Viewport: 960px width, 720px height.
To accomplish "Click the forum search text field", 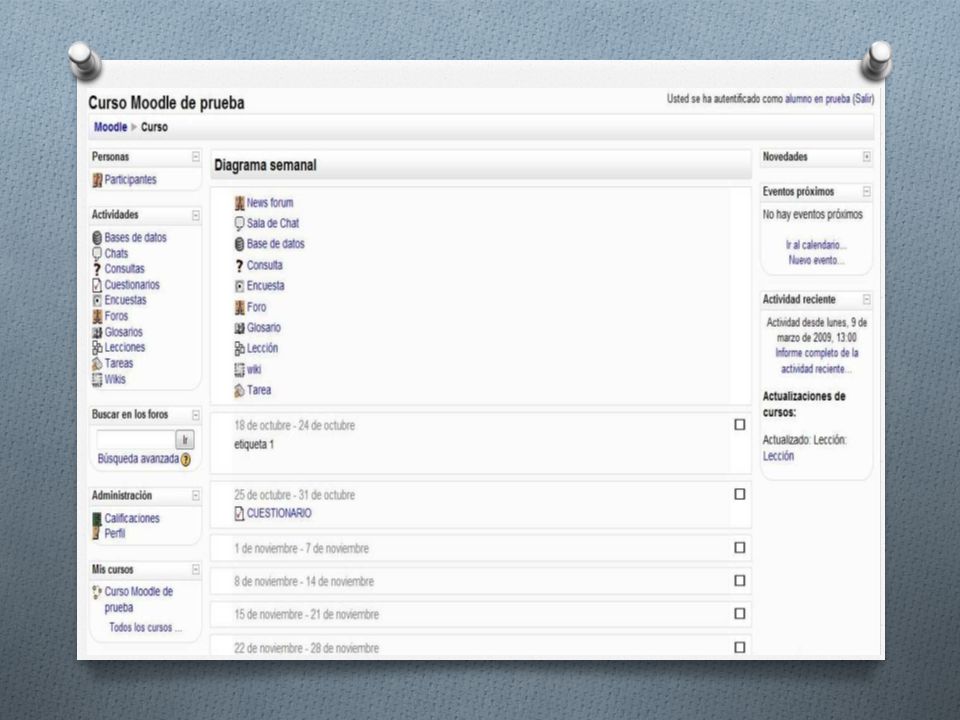I will 136,440.
